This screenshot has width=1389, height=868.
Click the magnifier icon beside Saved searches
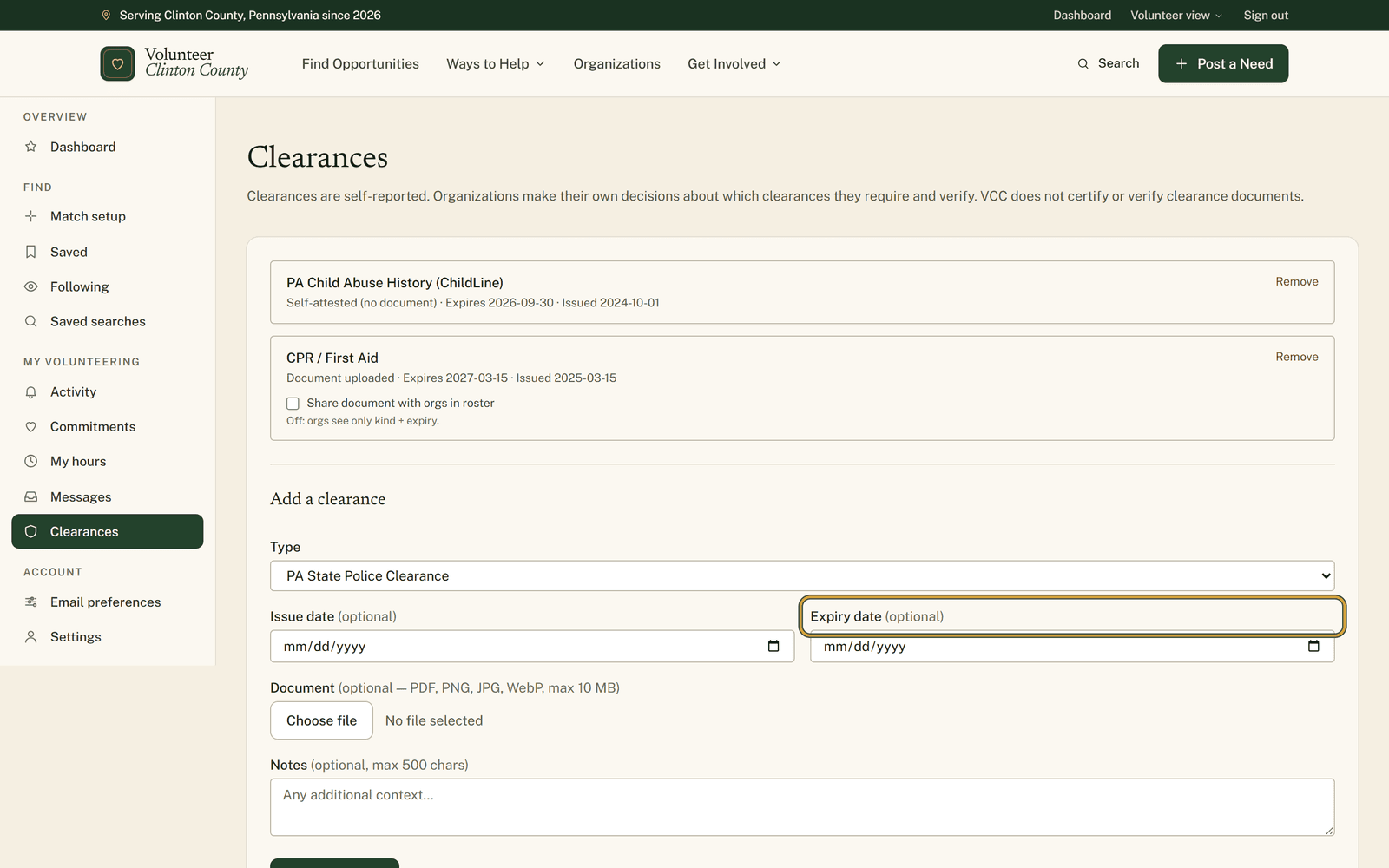31,321
